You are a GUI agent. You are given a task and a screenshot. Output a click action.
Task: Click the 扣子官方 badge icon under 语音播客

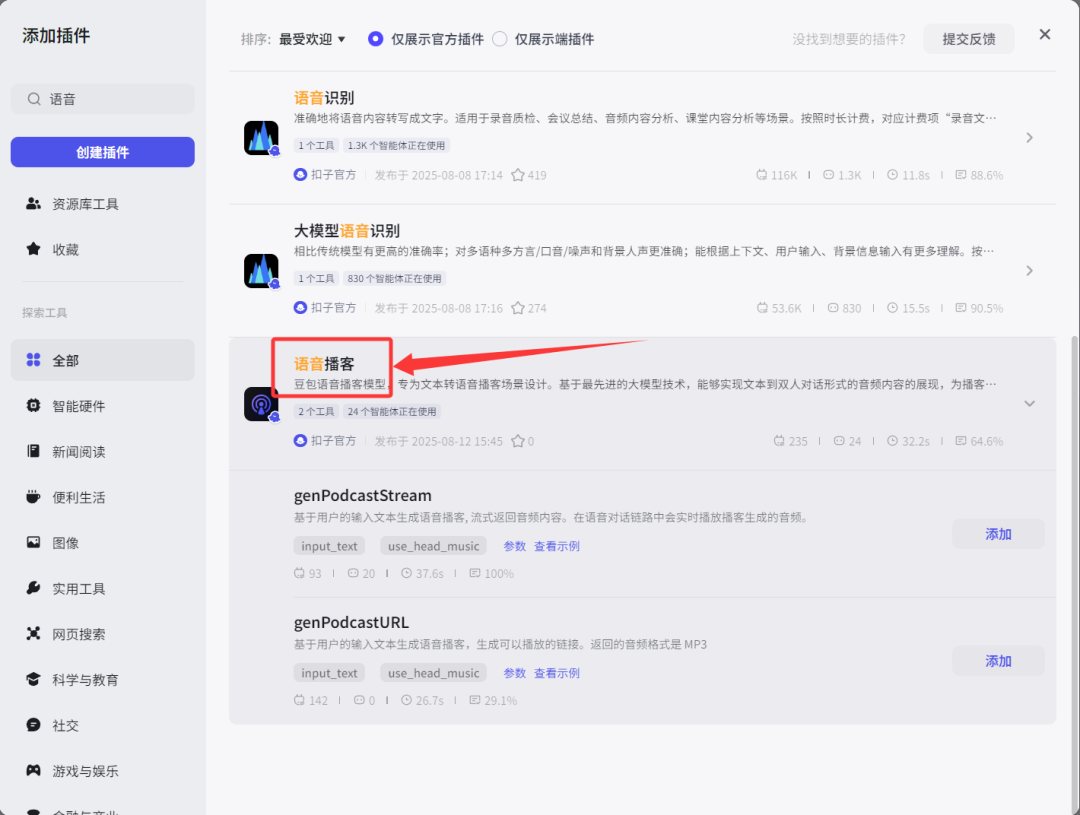tap(300, 441)
